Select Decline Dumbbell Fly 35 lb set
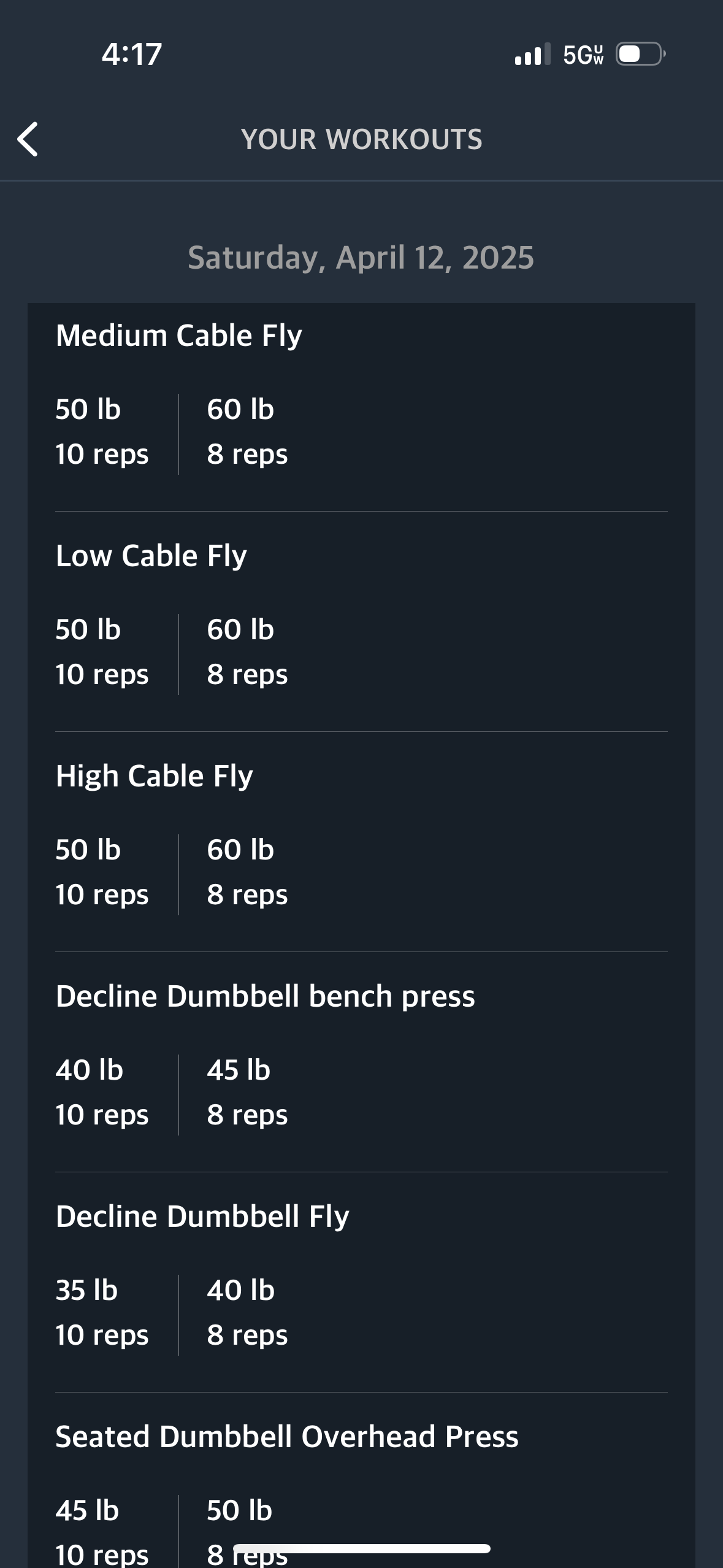This screenshot has width=723, height=1568. [x=102, y=1313]
